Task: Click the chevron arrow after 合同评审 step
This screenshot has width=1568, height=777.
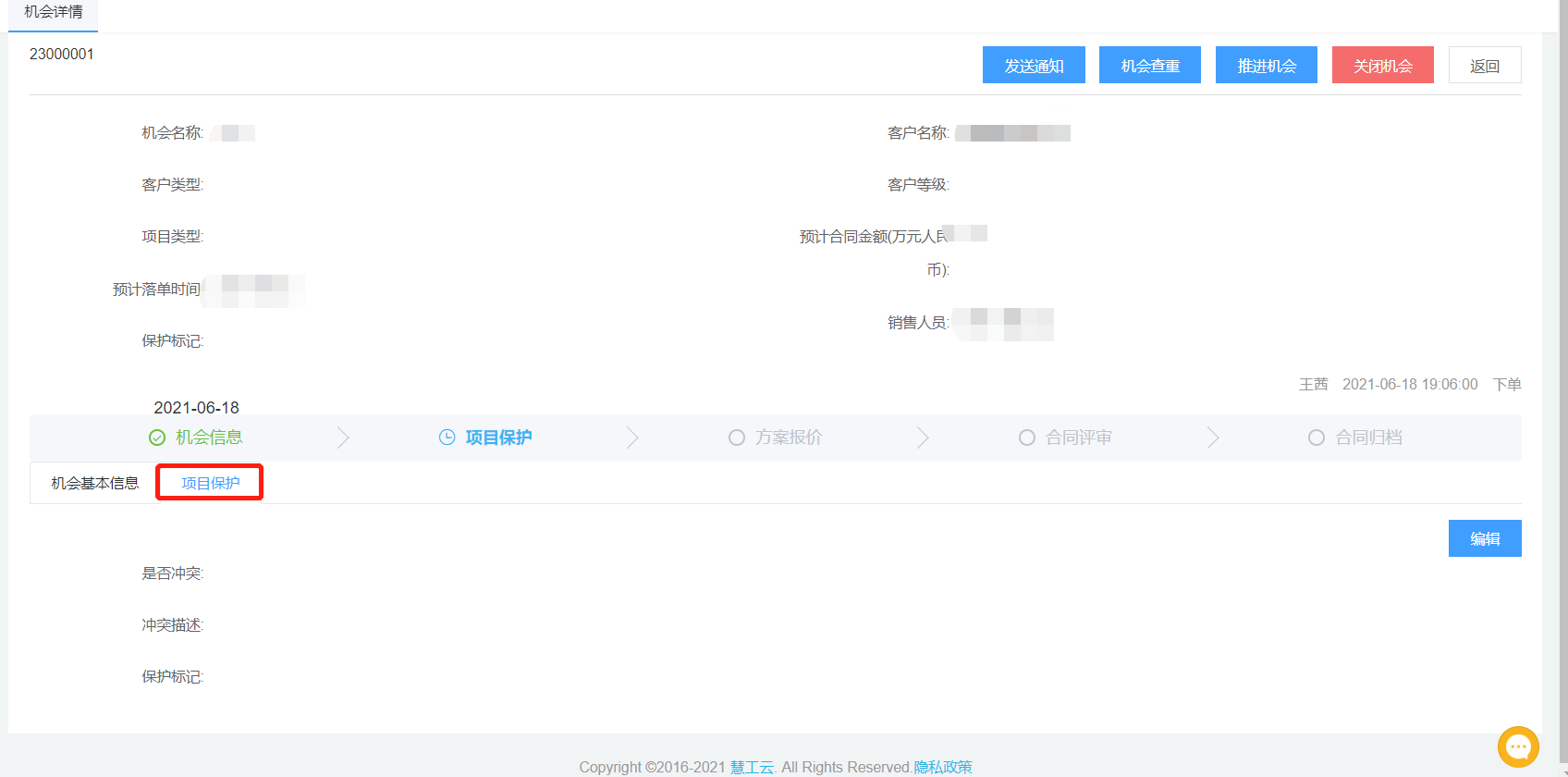Action: [x=1213, y=438]
